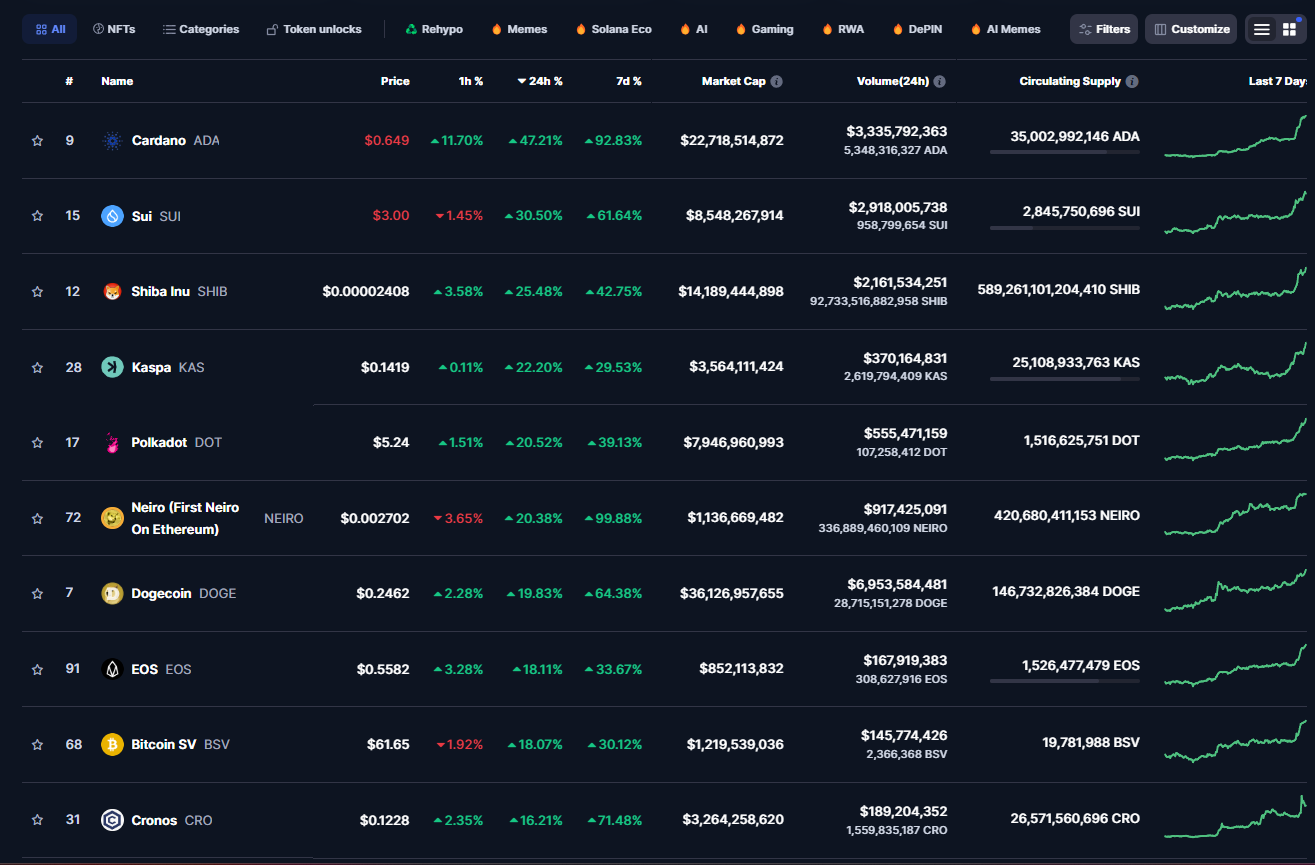Select the Solana Eco category tab
The width and height of the screenshot is (1315, 865).
(x=613, y=30)
